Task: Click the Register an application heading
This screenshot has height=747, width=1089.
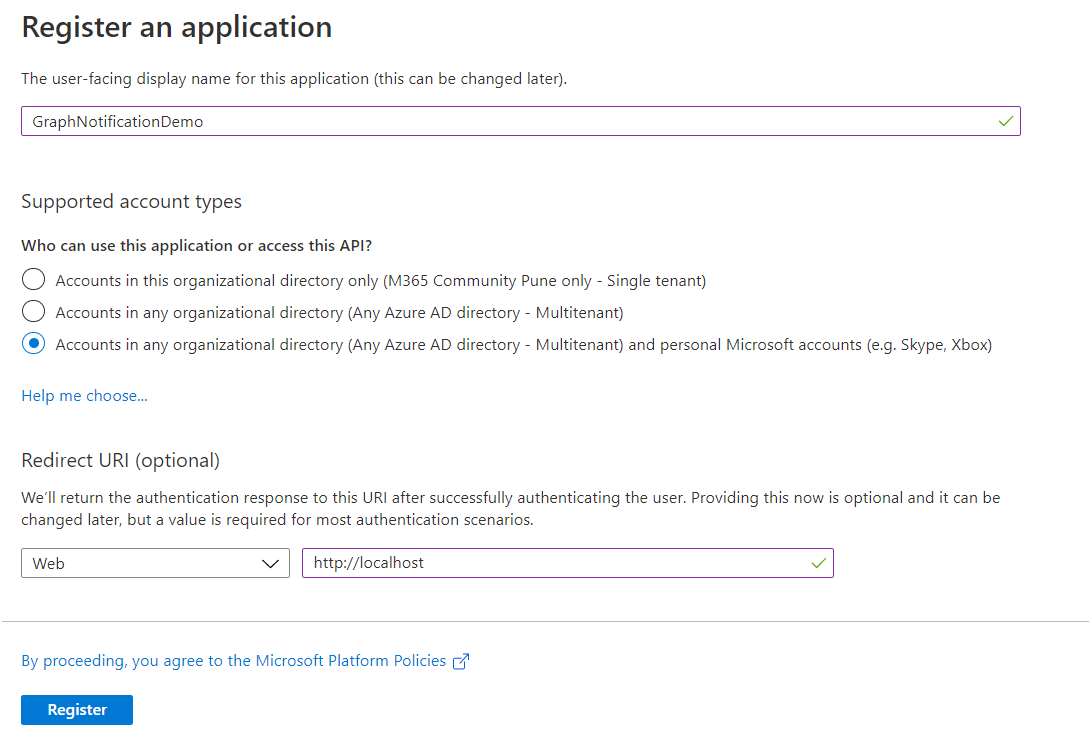Action: coord(177,27)
